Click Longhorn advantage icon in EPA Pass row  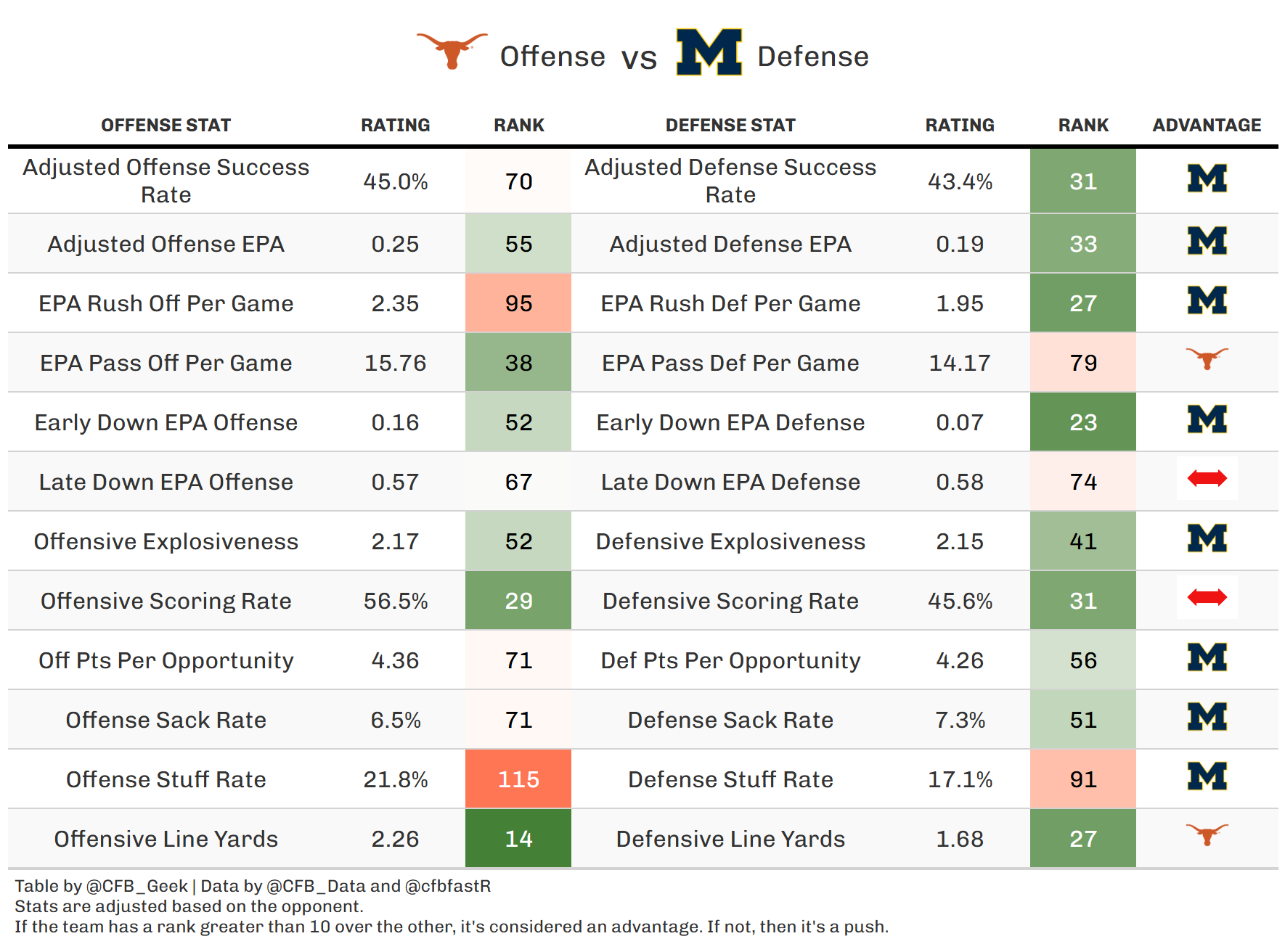[x=1207, y=358]
